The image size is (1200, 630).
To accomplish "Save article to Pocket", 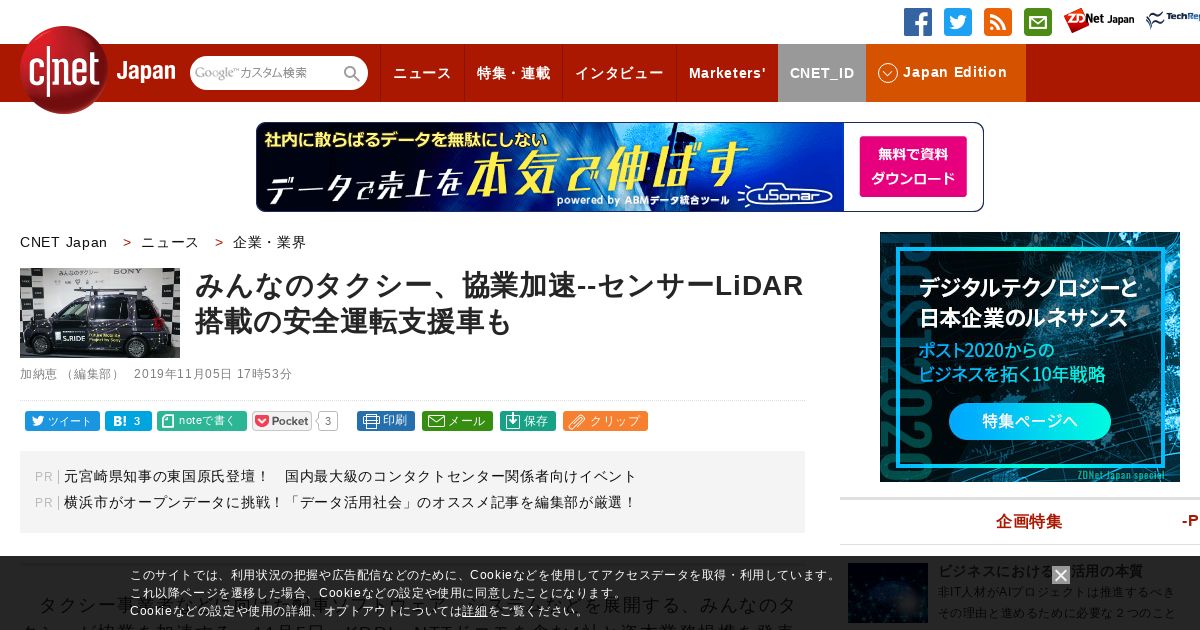I will 282,421.
